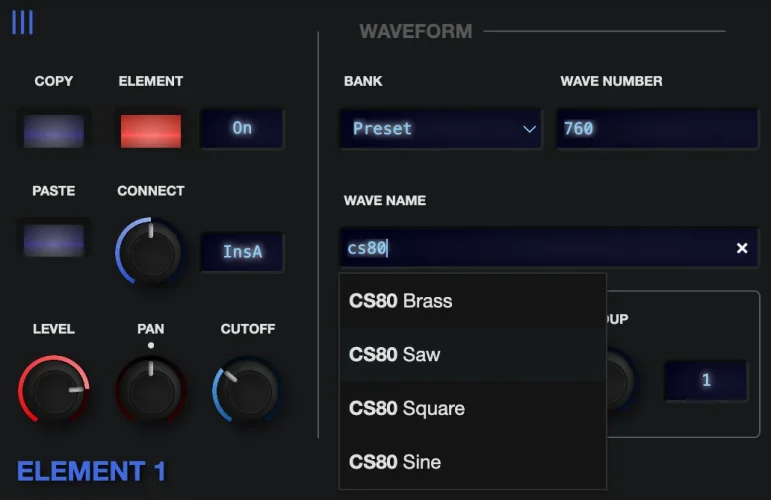The height and width of the screenshot is (500, 771).
Task: Clear wave name search with X
Action: (x=742, y=248)
